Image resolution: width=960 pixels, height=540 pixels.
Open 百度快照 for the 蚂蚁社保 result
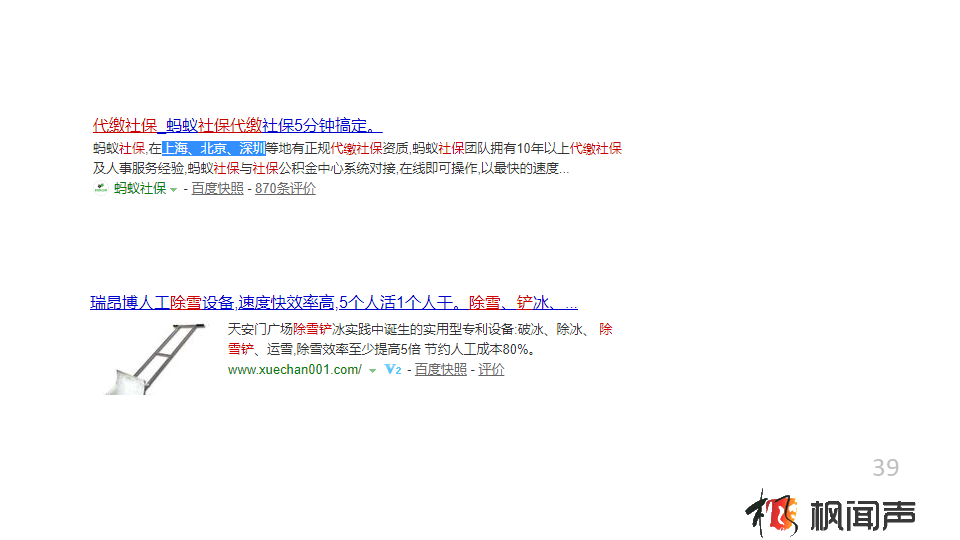click(x=217, y=188)
